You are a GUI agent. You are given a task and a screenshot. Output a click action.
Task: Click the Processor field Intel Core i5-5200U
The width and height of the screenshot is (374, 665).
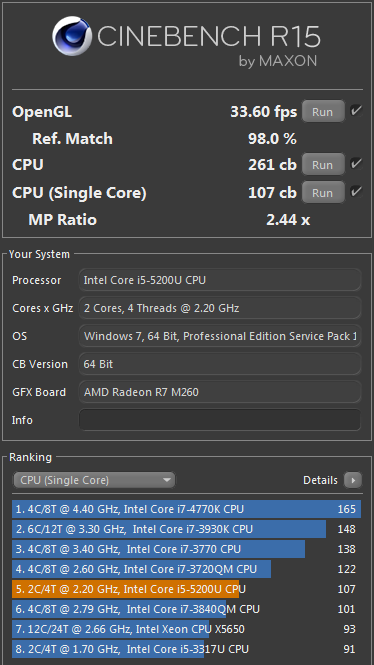click(220, 280)
